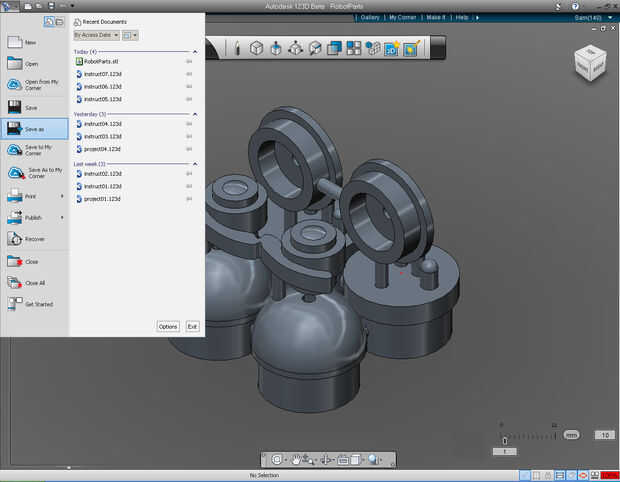Click the Close All icon
Viewport: 620px width, 482px height.
click(x=14, y=283)
